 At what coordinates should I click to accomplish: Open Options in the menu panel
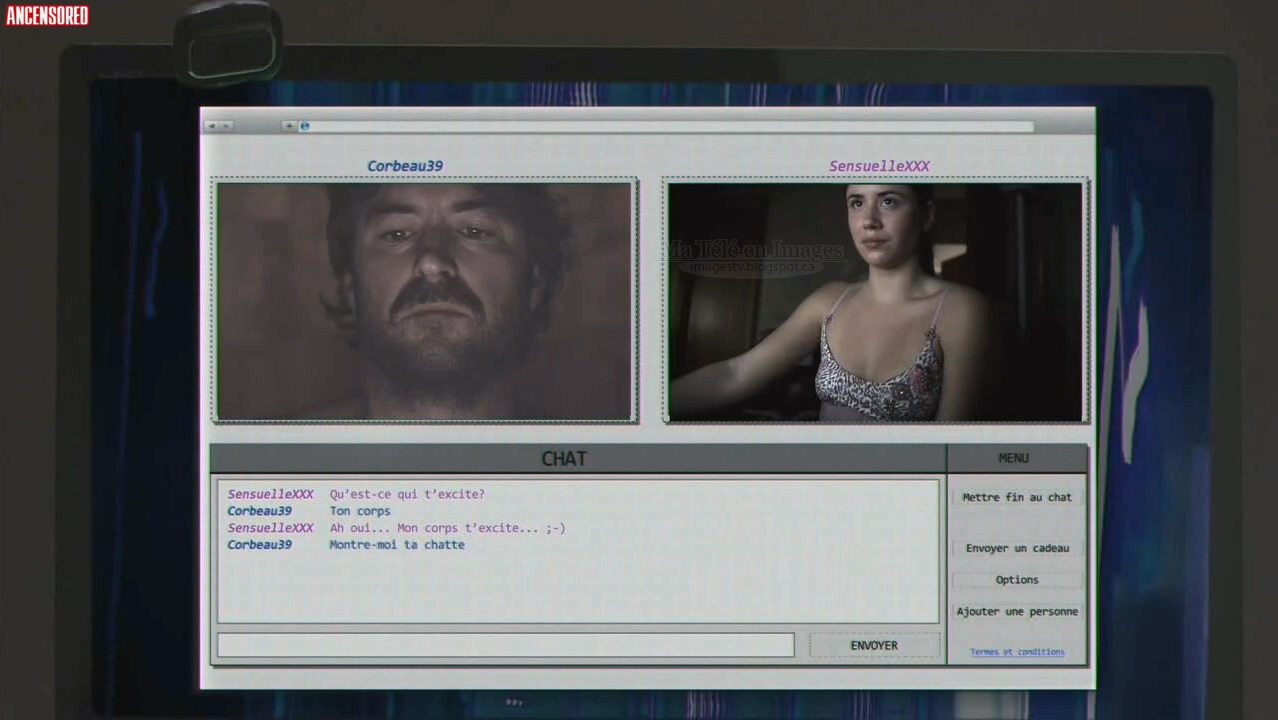pyautogui.click(x=1016, y=580)
